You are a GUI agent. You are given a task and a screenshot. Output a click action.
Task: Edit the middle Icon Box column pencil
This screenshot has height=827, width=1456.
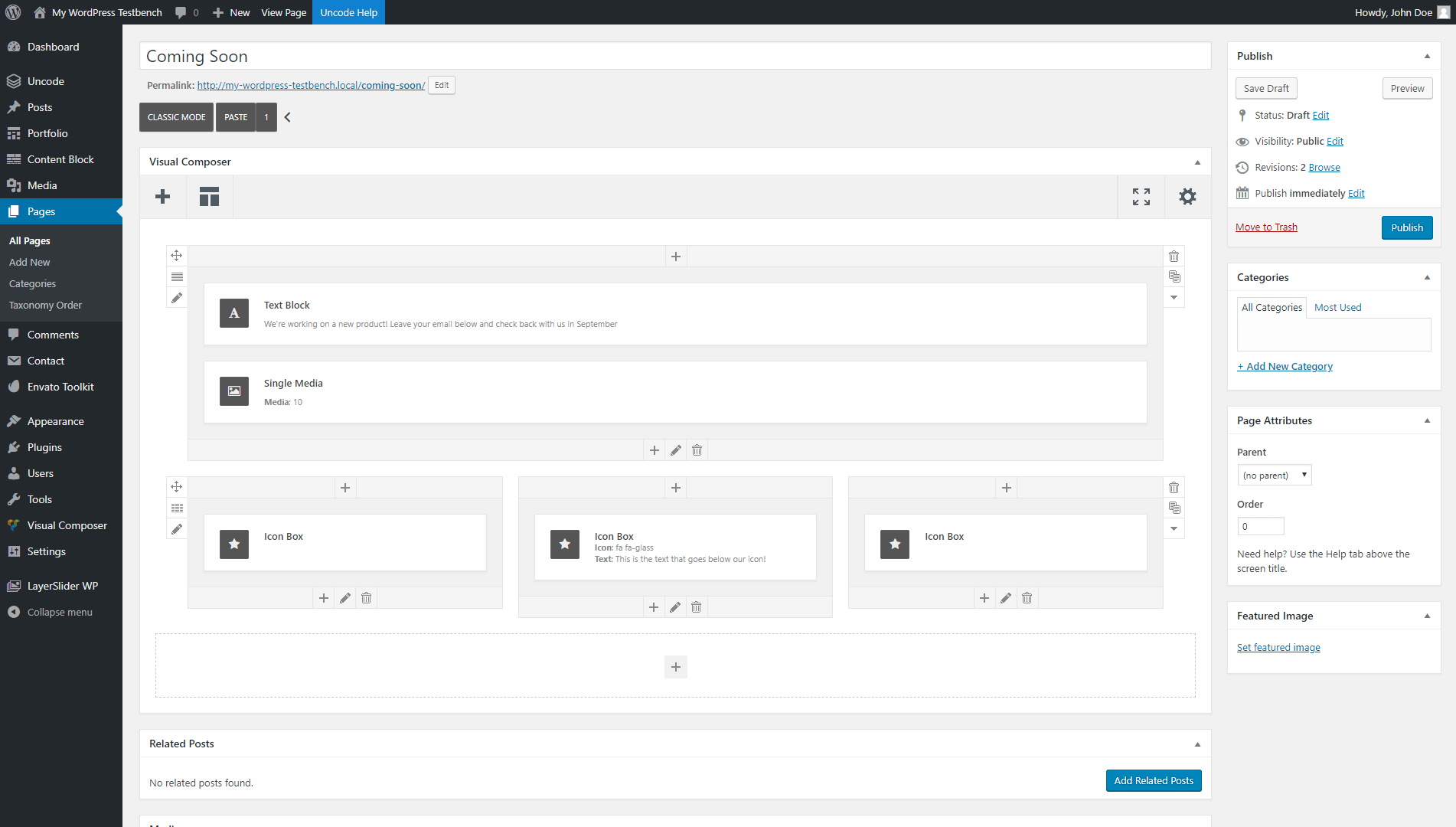675,607
